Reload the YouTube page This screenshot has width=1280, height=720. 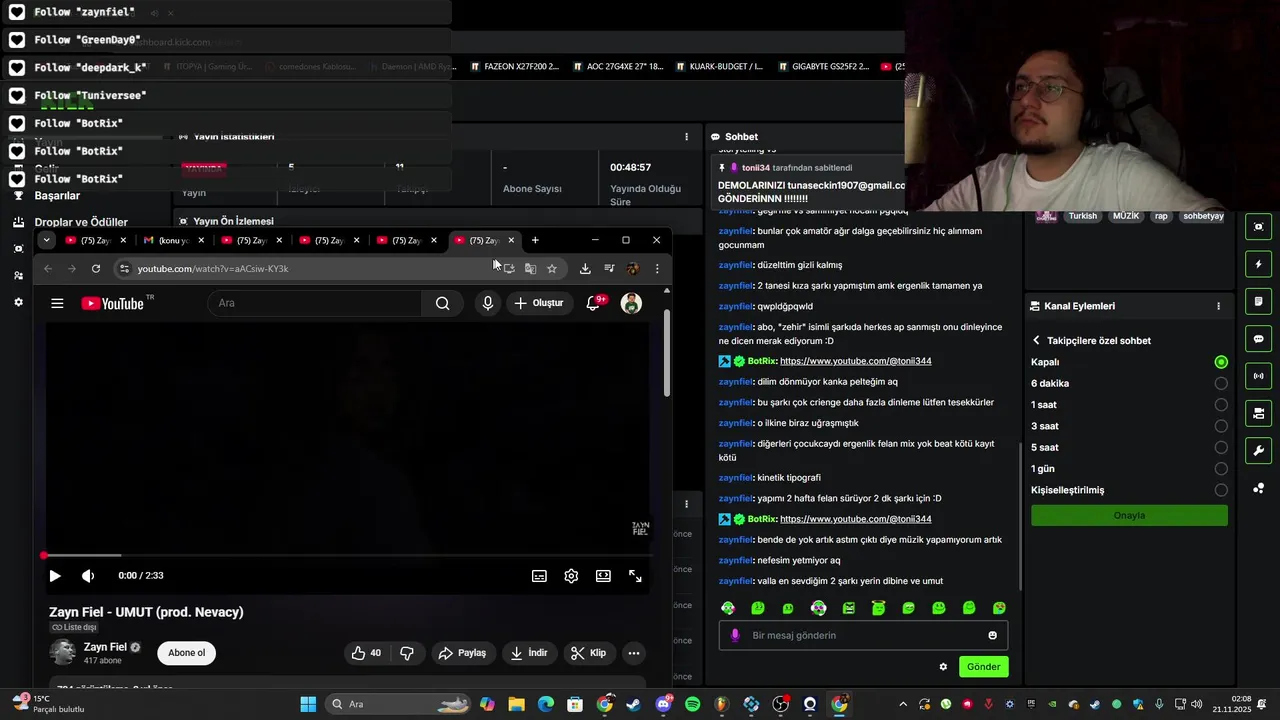click(x=96, y=268)
